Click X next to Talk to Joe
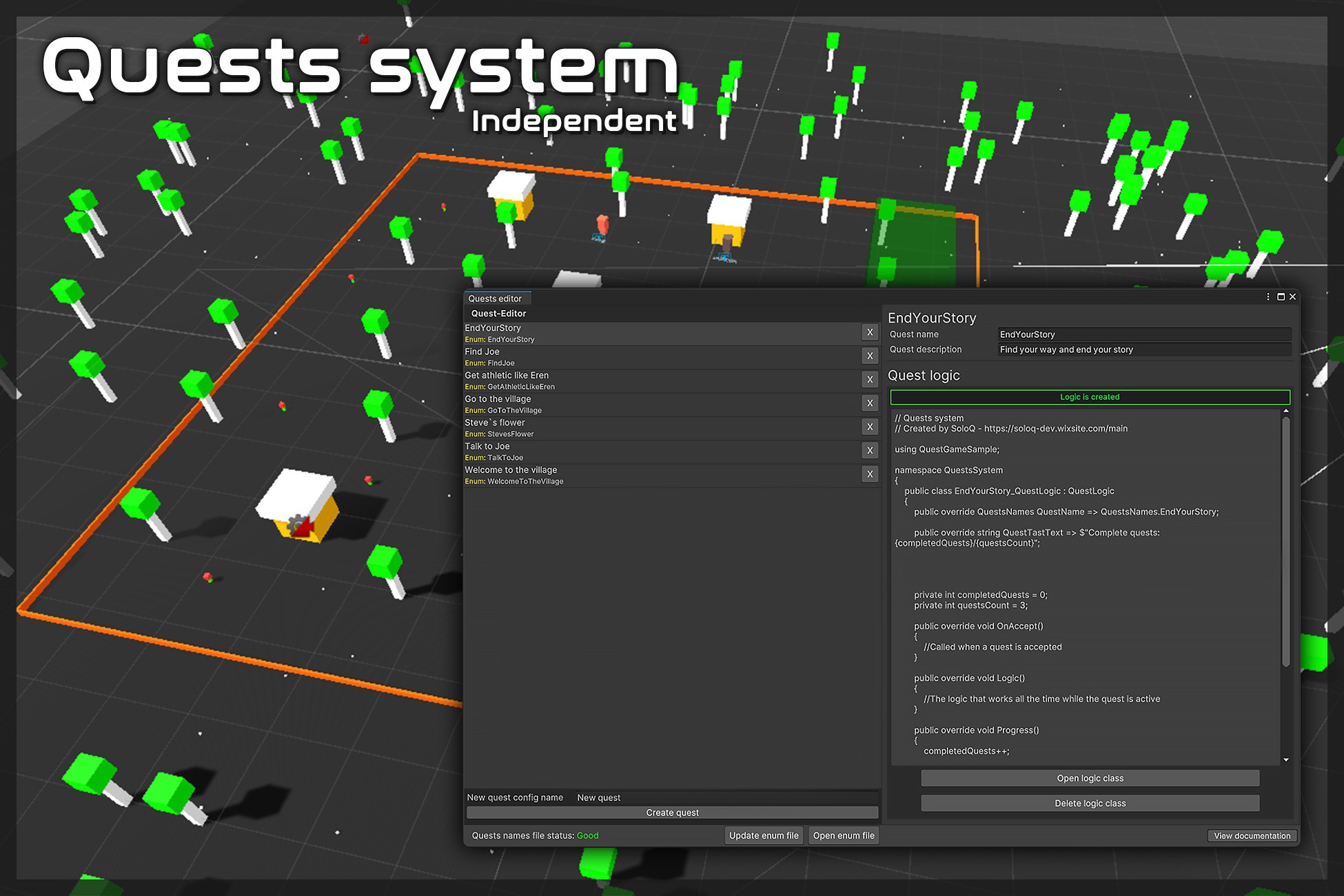The image size is (1344, 896). pyautogui.click(x=870, y=451)
